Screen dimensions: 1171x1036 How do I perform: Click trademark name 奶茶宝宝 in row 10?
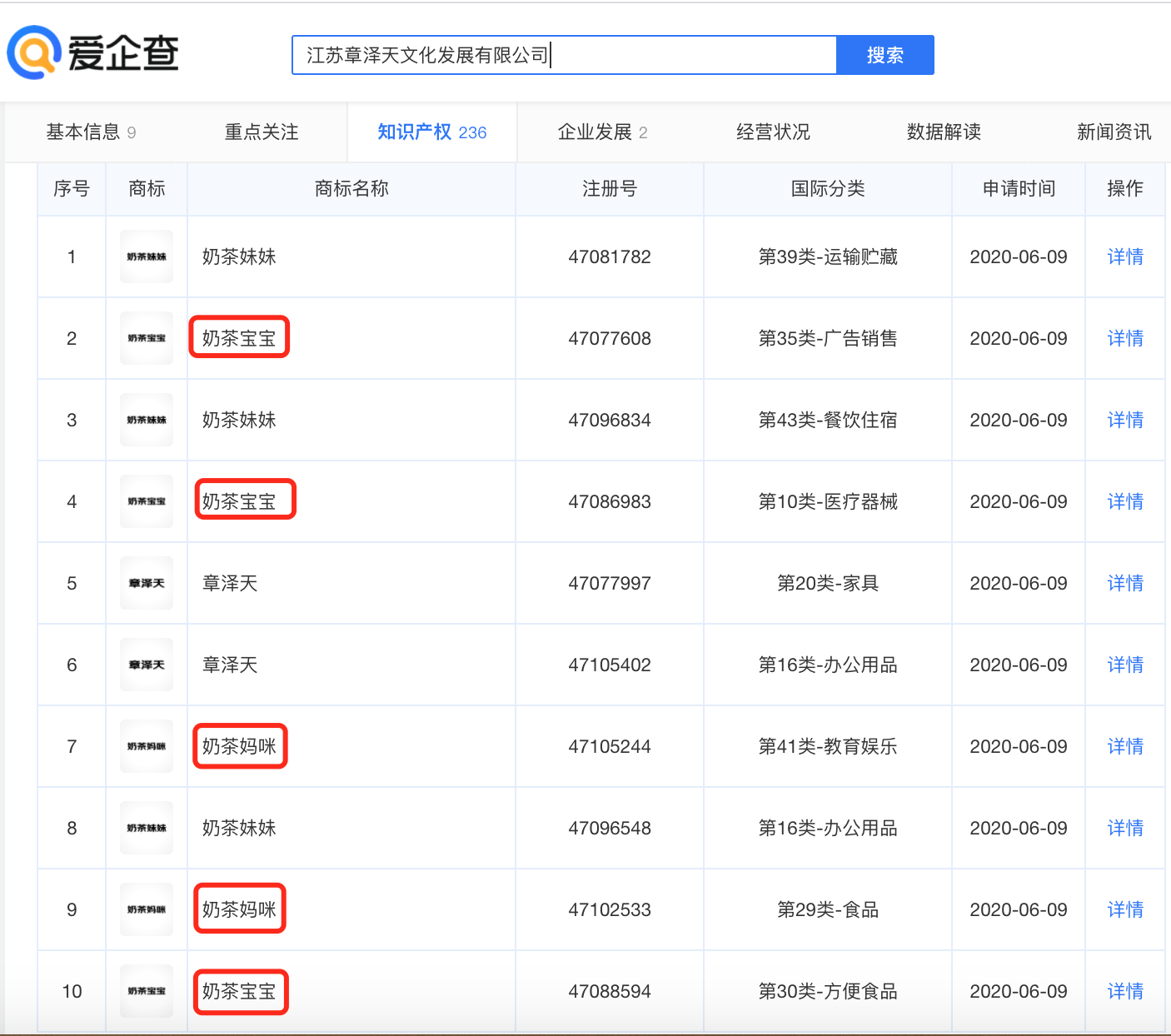[x=239, y=991]
